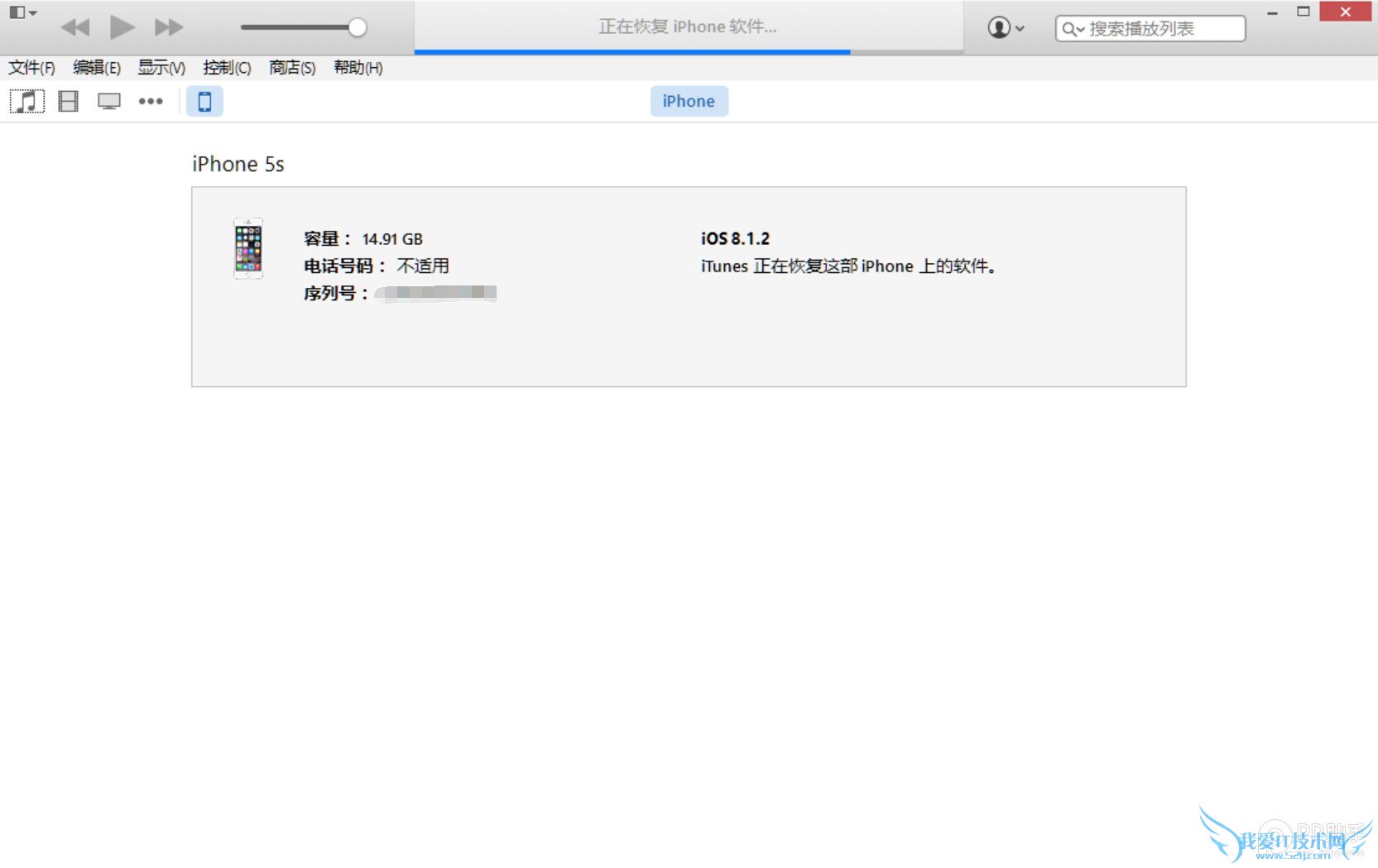Show more media types ellipsis
Image resolution: width=1378 pixels, height=868 pixels.
151,102
